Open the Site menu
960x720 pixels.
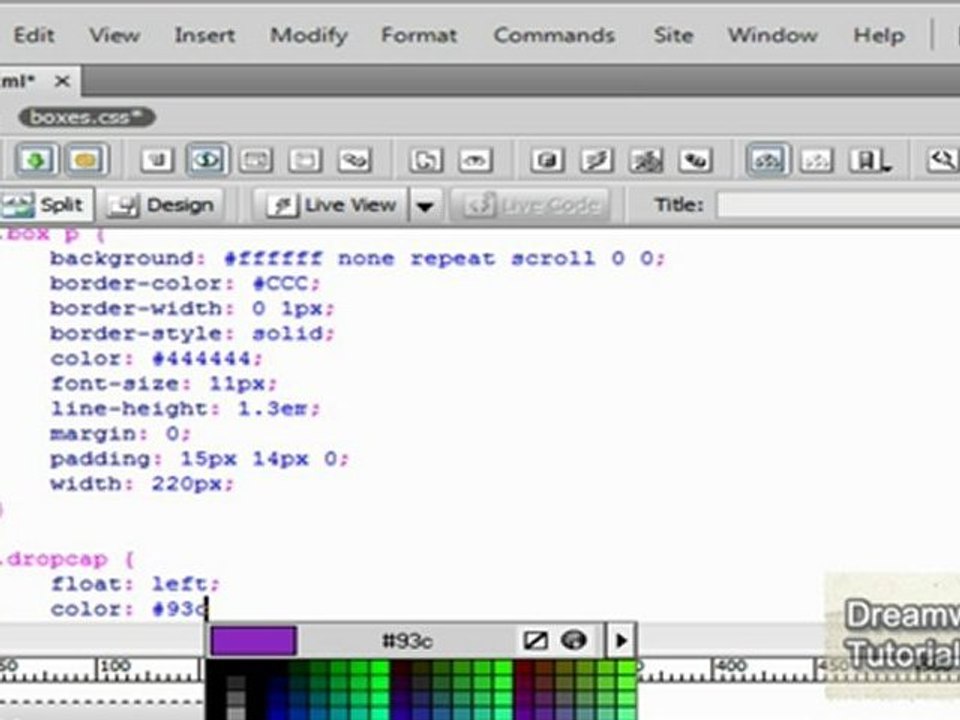click(673, 35)
